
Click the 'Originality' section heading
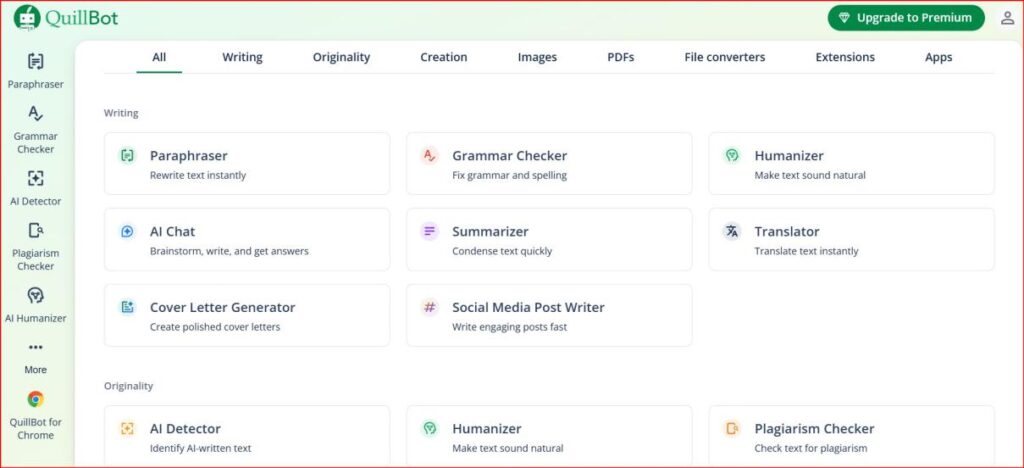coord(129,386)
